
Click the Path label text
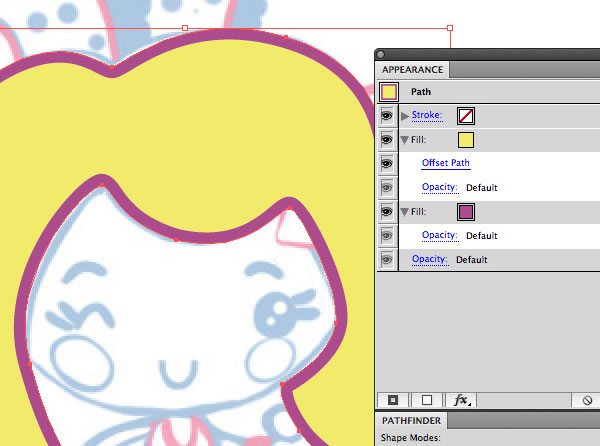[x=421, y=92]
